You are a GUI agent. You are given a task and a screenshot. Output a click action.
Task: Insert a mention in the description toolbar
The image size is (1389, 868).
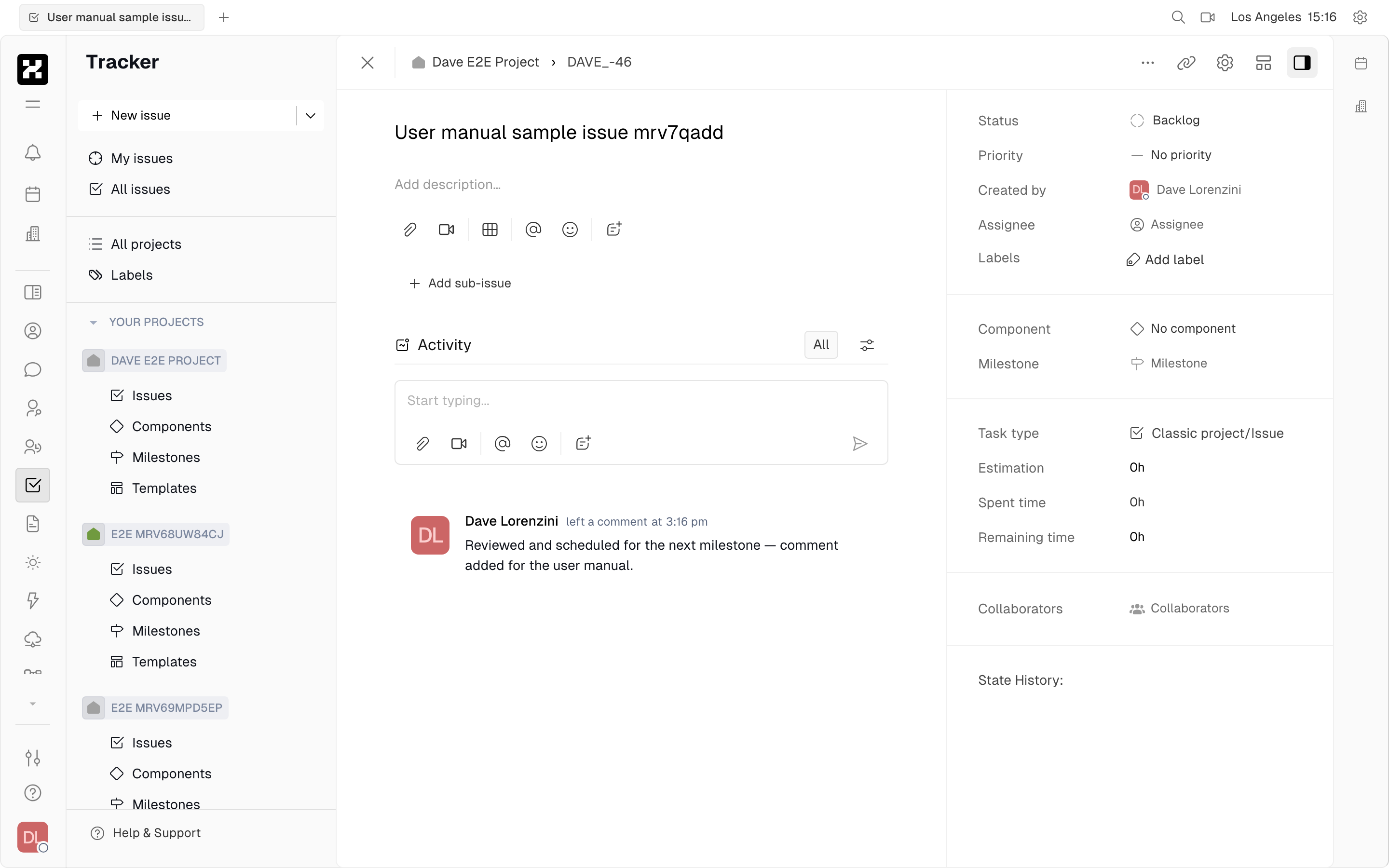(533, 230)
